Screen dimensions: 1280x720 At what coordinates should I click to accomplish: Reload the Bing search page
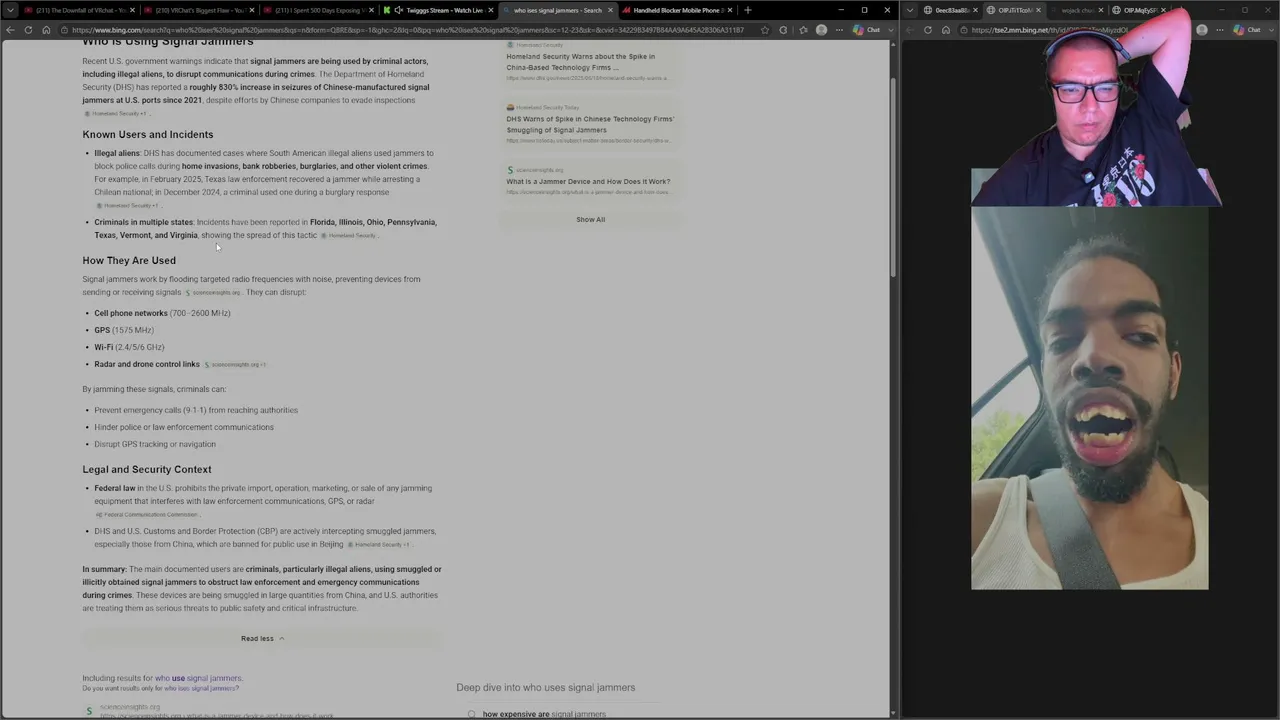[x=28, y=30]
